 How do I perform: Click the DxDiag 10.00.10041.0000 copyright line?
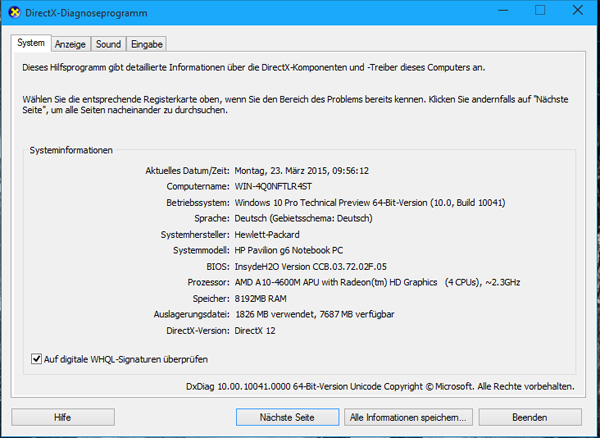click(380, 387)
